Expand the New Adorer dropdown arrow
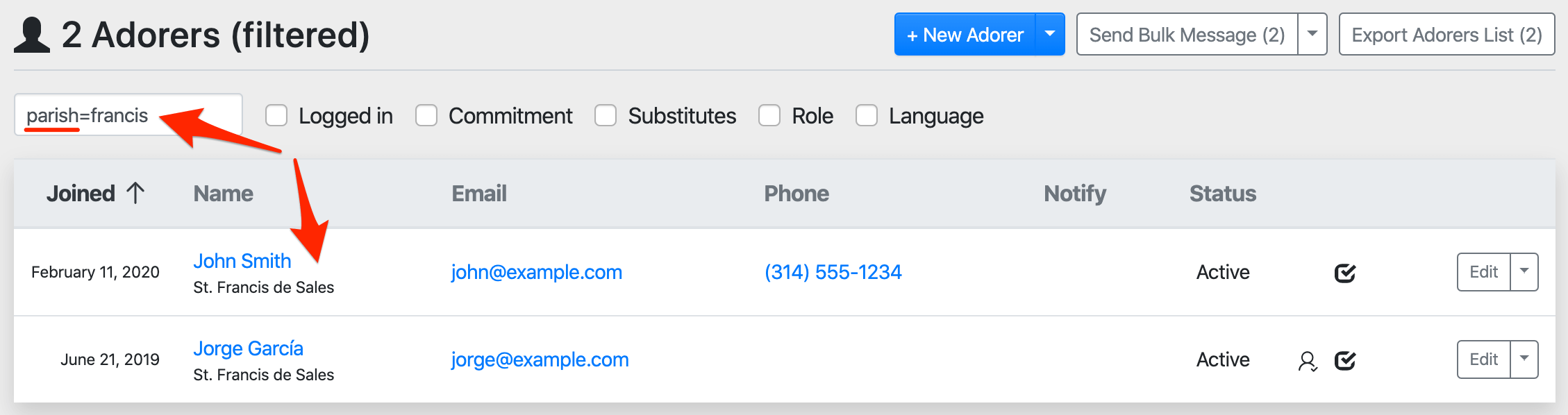The width and height of the screenshot is (1568, 415). click(x=1050, y=34)
